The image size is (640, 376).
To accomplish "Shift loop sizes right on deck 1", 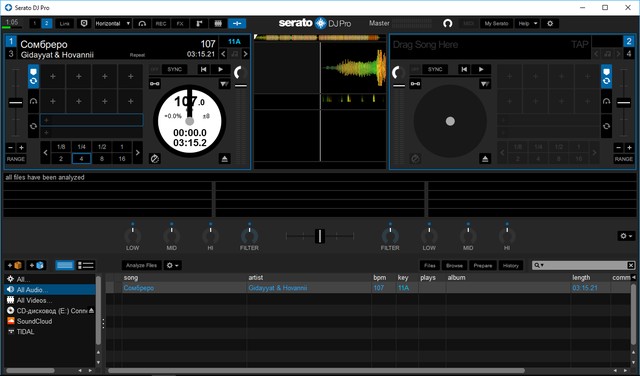I will (138, 153).
